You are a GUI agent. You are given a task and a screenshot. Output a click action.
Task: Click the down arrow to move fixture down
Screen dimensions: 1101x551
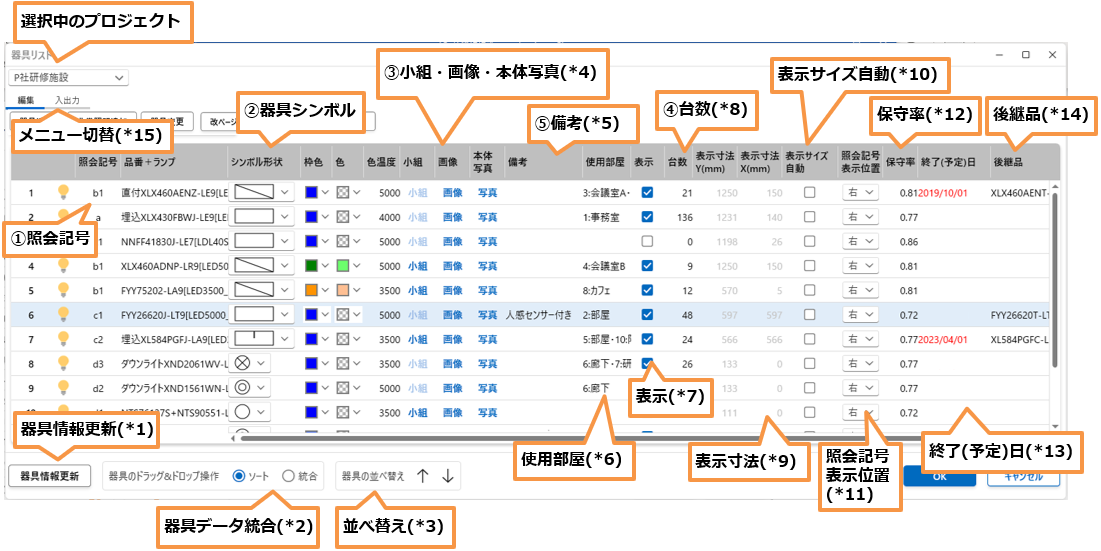[x=447, y=476]
